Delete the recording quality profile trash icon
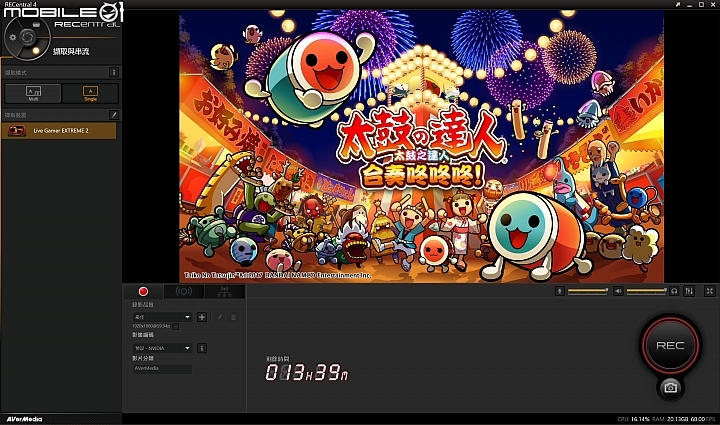The width and height of the screenshot is (720, 425). click(233, 317)
